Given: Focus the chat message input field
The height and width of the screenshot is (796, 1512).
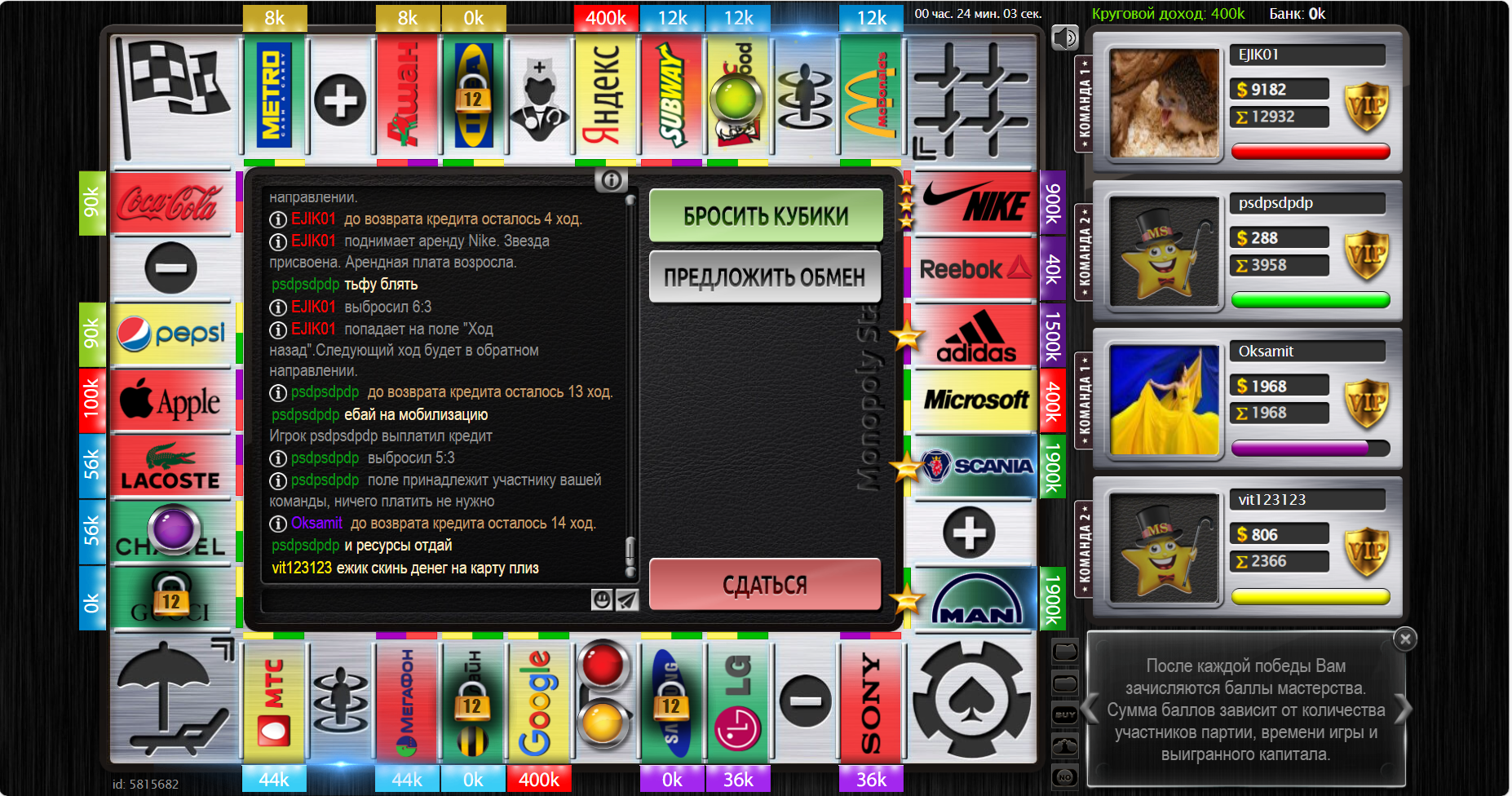Looking at the screenshot, I should coord(425,600).
